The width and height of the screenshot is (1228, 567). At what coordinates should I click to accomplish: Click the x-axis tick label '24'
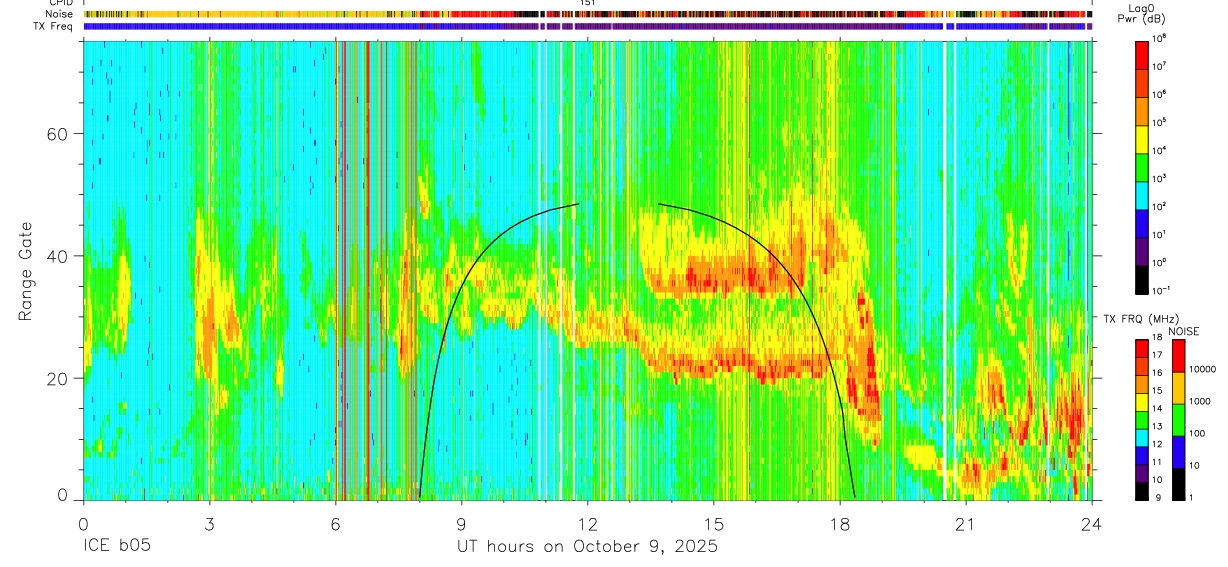point(1091,524)
